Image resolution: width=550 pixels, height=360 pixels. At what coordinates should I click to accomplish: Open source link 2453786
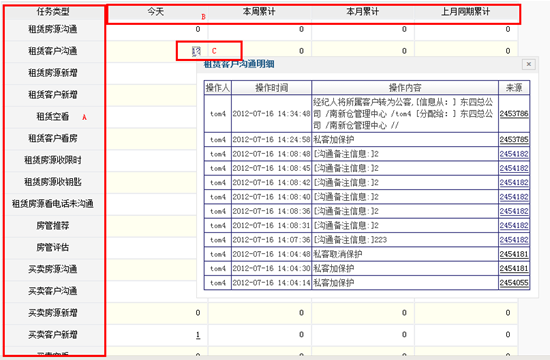514,114
